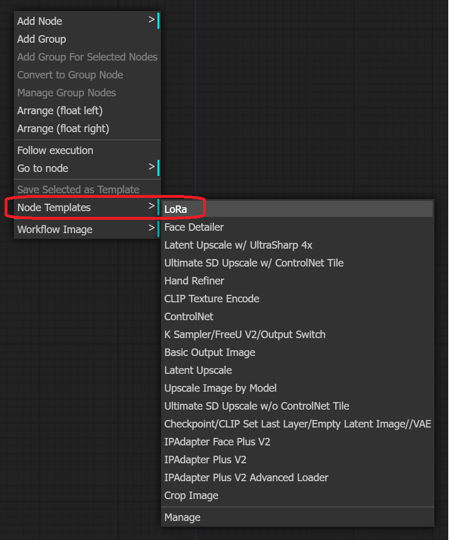This screenshot has width=450, height=540.
Task: Arrange nodes with float right
Action: (87, 128)
